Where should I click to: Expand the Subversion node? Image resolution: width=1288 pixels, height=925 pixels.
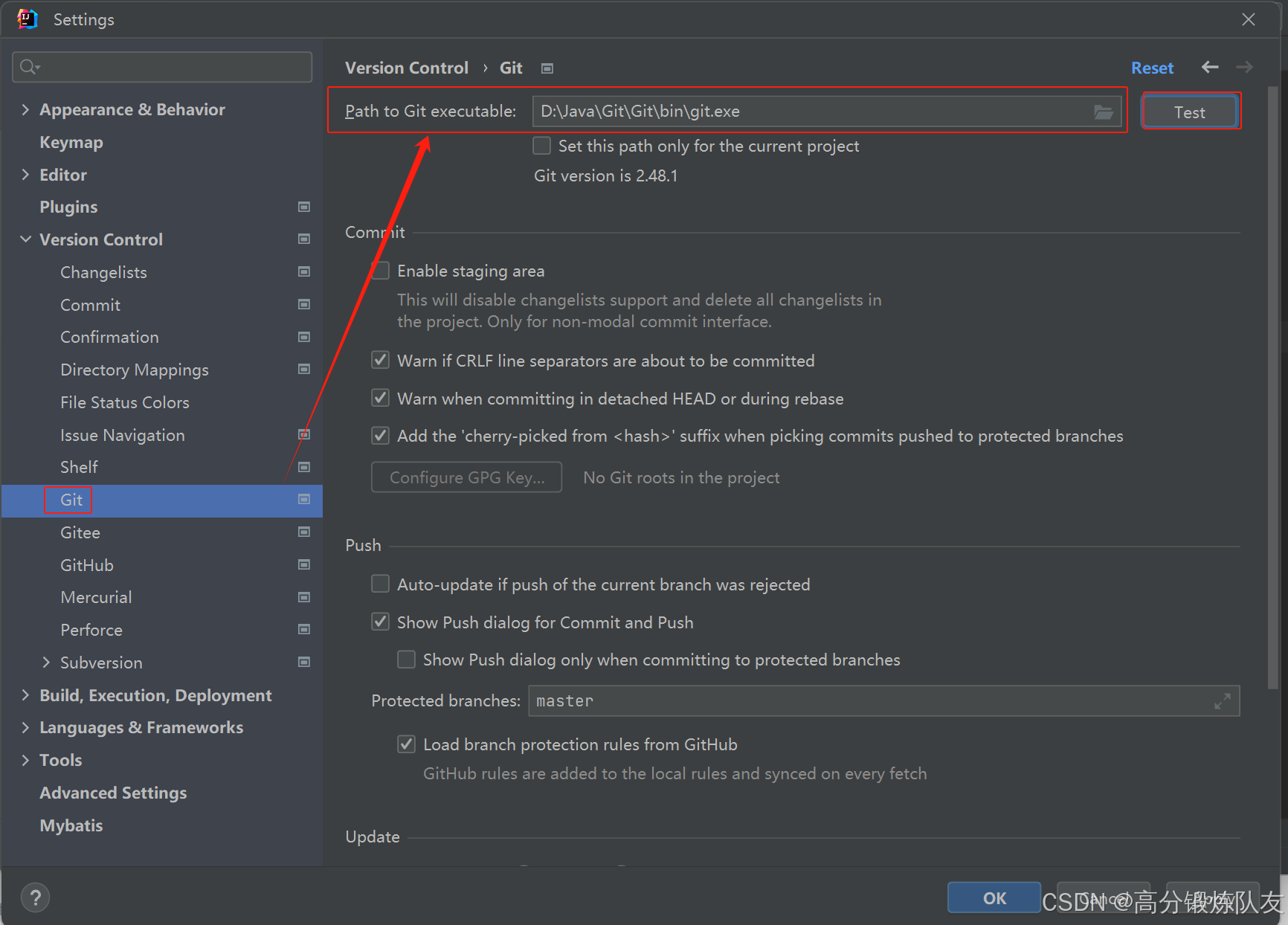pos(46,663)
